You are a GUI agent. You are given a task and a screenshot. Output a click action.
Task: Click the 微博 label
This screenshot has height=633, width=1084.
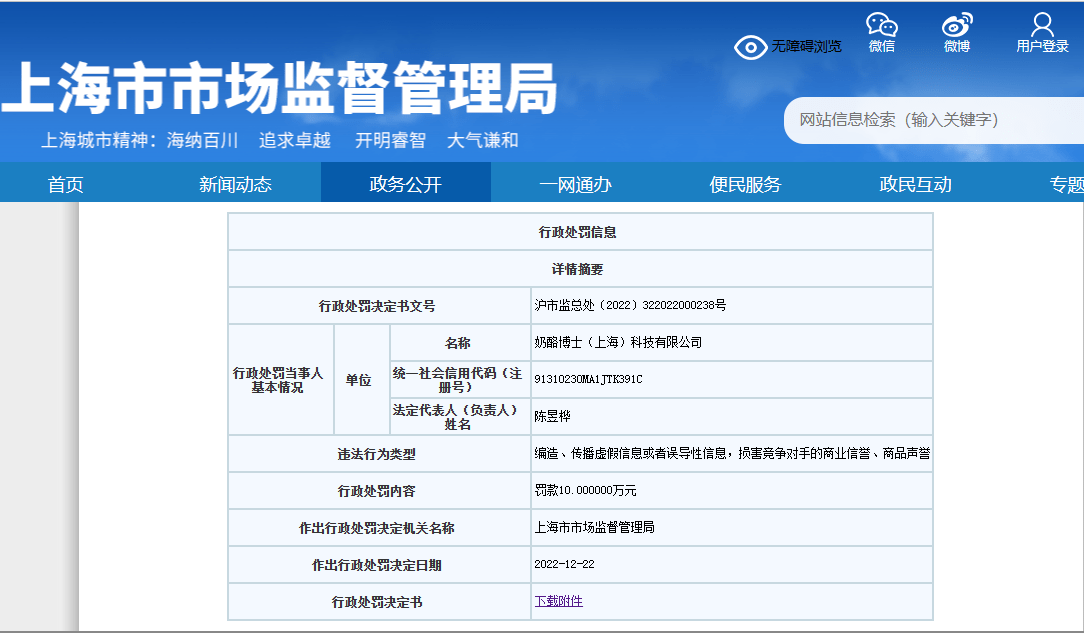(x=957, y=46)
